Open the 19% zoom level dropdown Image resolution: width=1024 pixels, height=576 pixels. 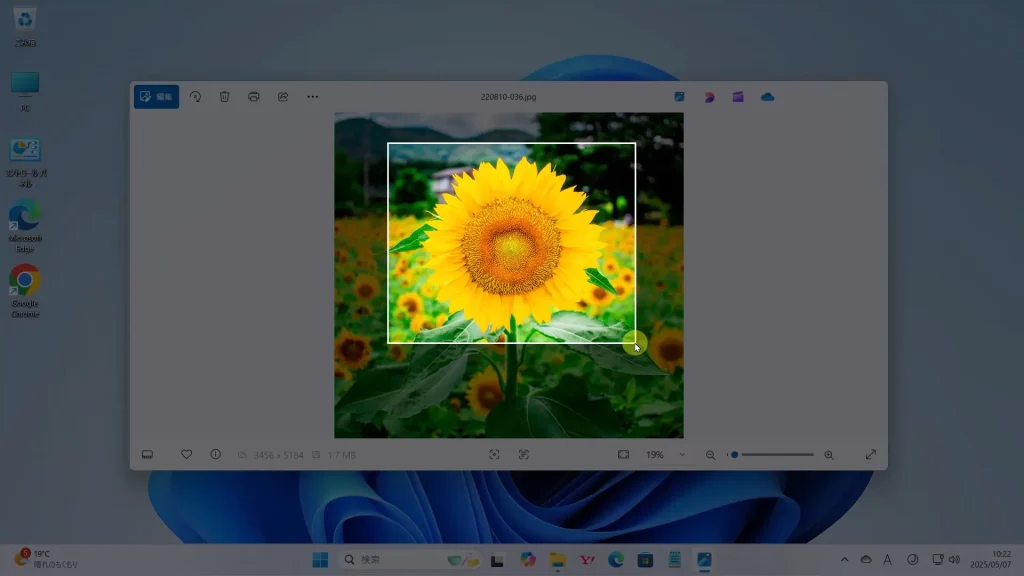tap(665, 455)
